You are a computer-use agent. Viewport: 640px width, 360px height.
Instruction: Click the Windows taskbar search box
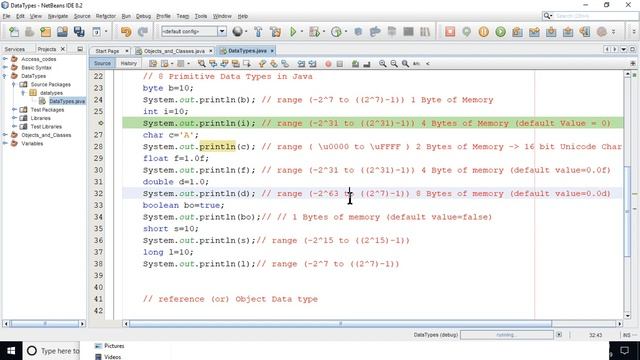[x=52, y=351]
